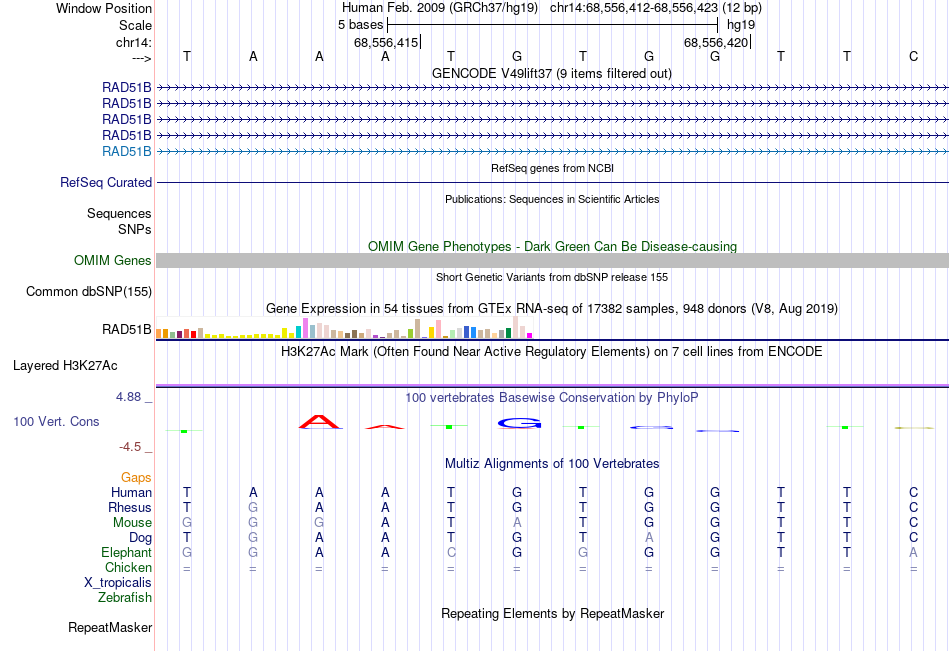Open Publications: Sequences in Scientific Articles title
Screen dimensions: 950x651
(552, 199)
